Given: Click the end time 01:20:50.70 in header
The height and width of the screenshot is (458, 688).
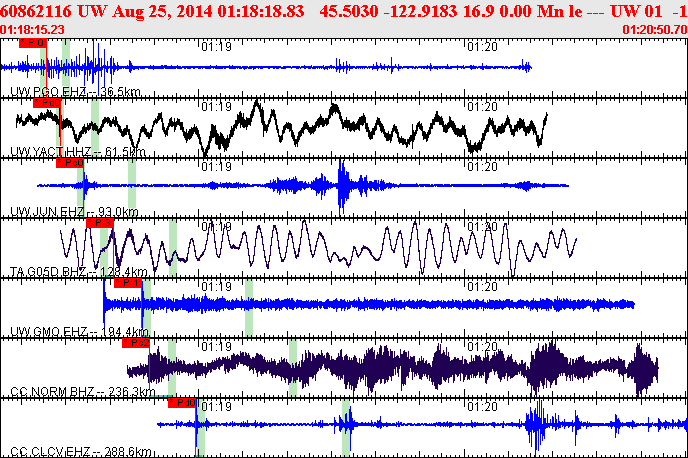Looking at the screenshot, I should [652, 31].
